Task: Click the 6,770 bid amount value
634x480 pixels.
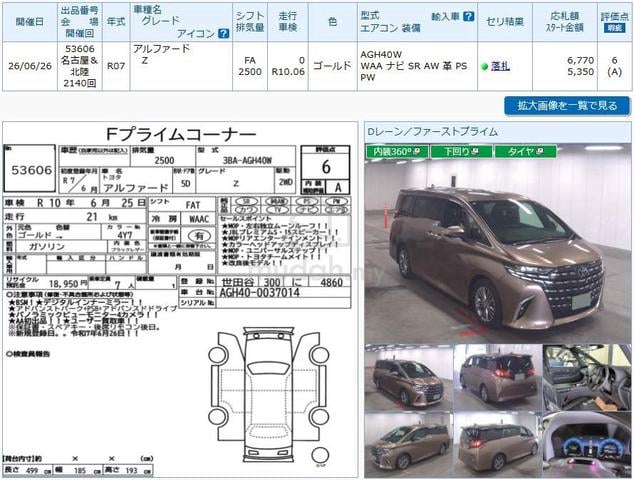Action: 580,60
